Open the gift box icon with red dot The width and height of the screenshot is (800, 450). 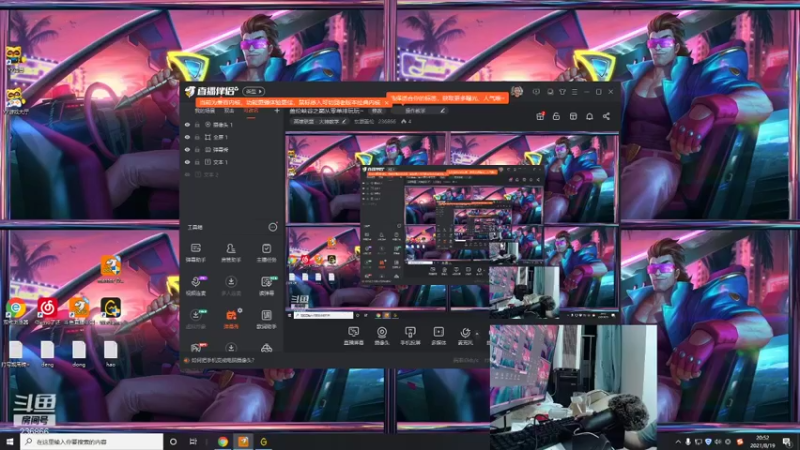pyautogui.click(x=540, y=116)
